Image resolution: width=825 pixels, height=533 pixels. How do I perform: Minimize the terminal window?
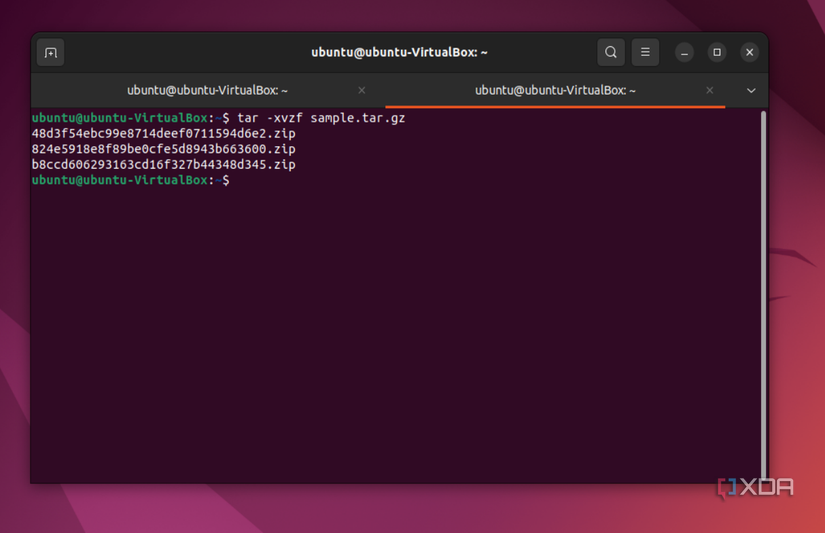684,53
